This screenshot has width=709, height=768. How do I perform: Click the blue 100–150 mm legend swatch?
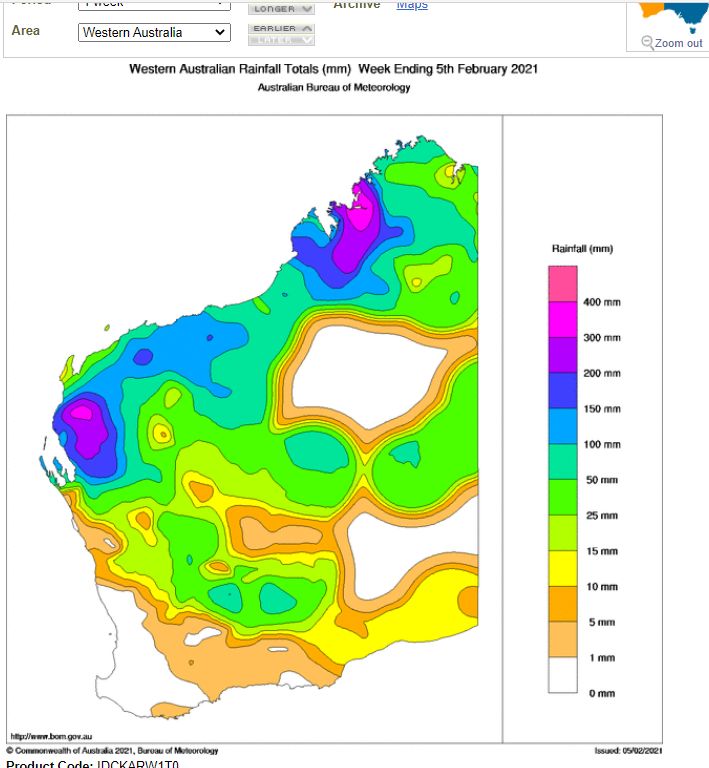pyautogui.click(x=563, y=426)
